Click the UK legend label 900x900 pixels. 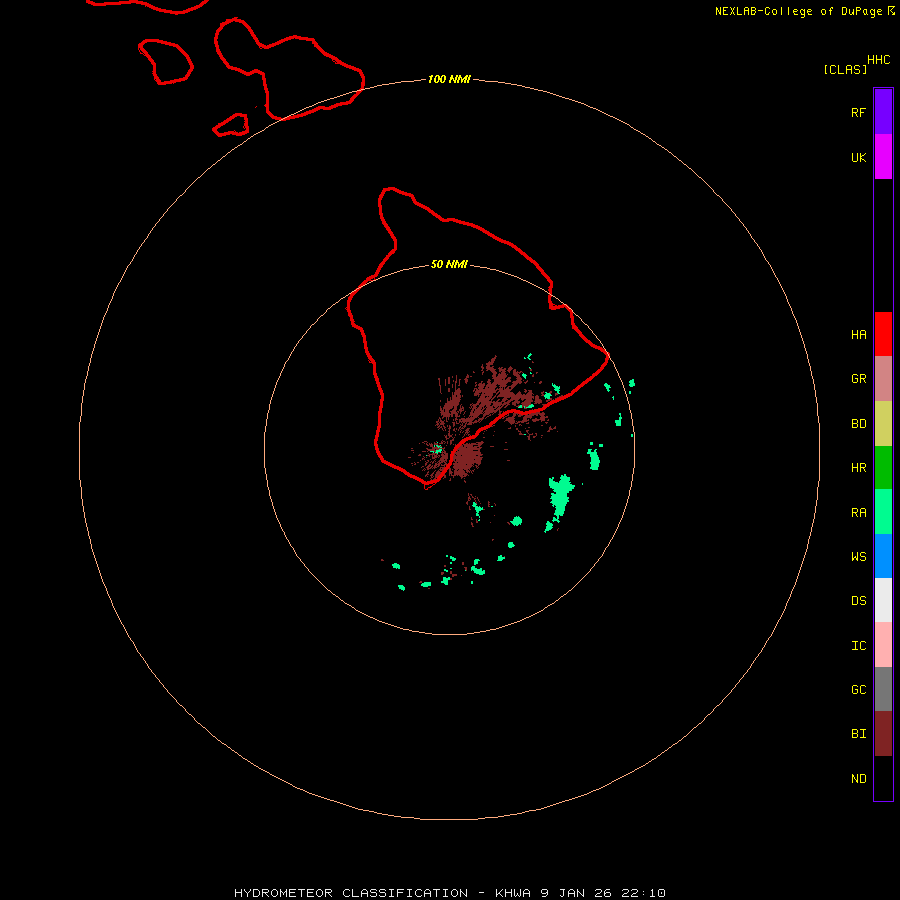[x=858, y=157]
